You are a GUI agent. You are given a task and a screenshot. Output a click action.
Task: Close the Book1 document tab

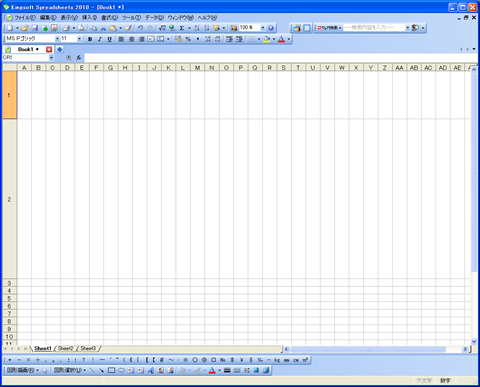[x=49, y=49]
